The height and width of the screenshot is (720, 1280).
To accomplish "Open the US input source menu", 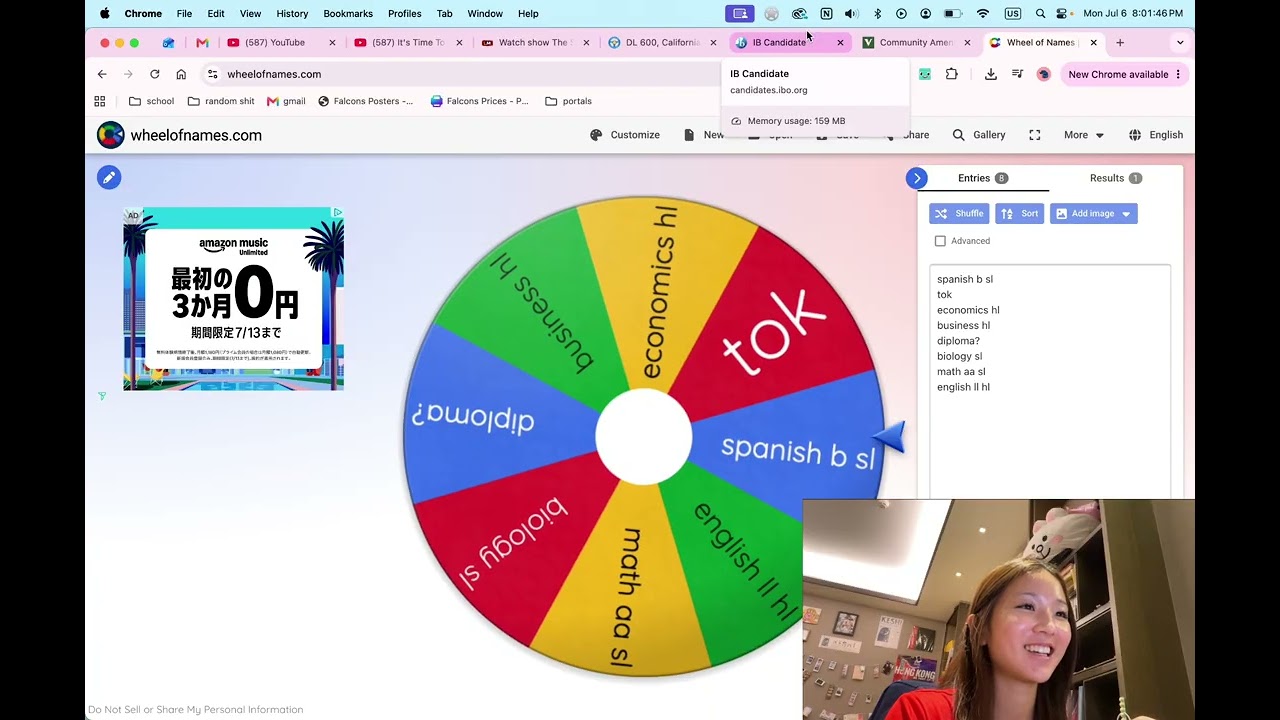I will (1013, 14).
